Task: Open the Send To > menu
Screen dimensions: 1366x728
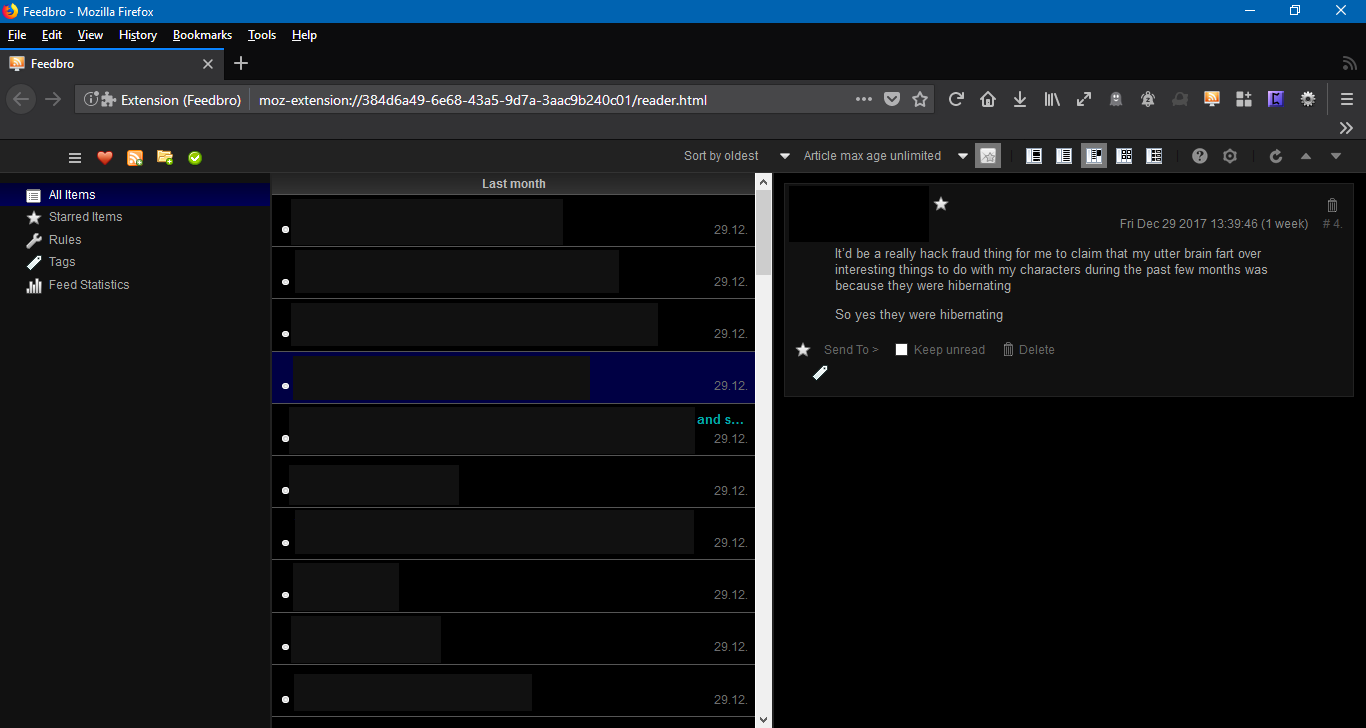Action: point(851,350)
